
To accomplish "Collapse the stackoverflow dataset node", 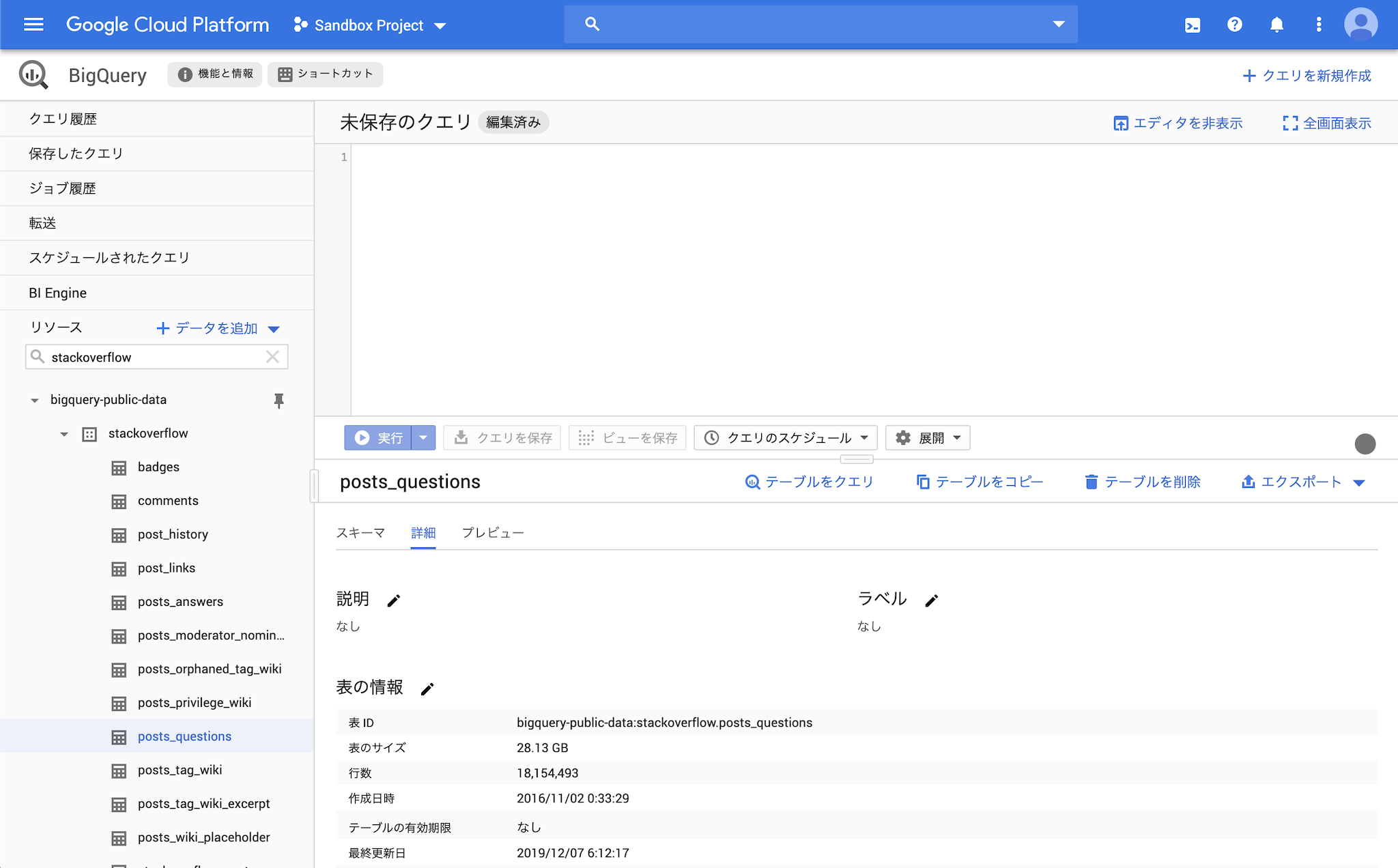I will (x=63, y=434).
